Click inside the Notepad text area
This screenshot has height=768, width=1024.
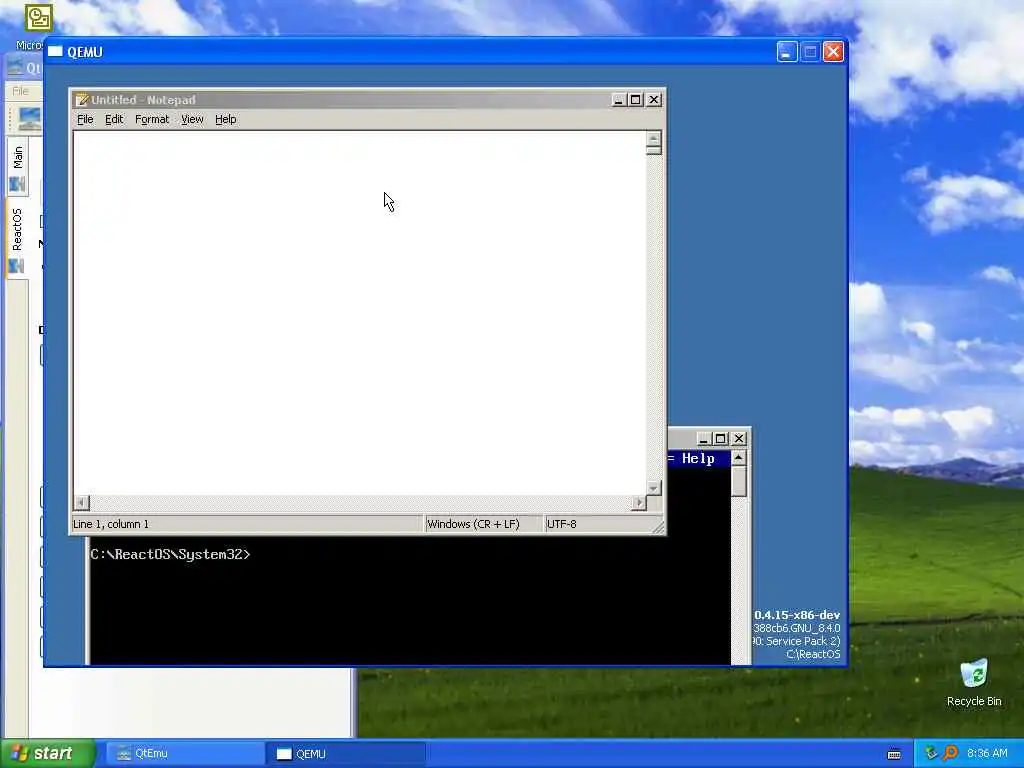tap(359, 312)
